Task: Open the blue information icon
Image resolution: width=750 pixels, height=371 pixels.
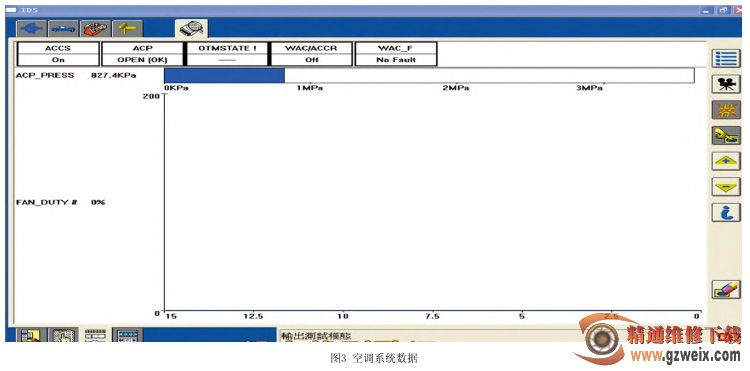Action: pyautogui.click(x=726, y=212)
